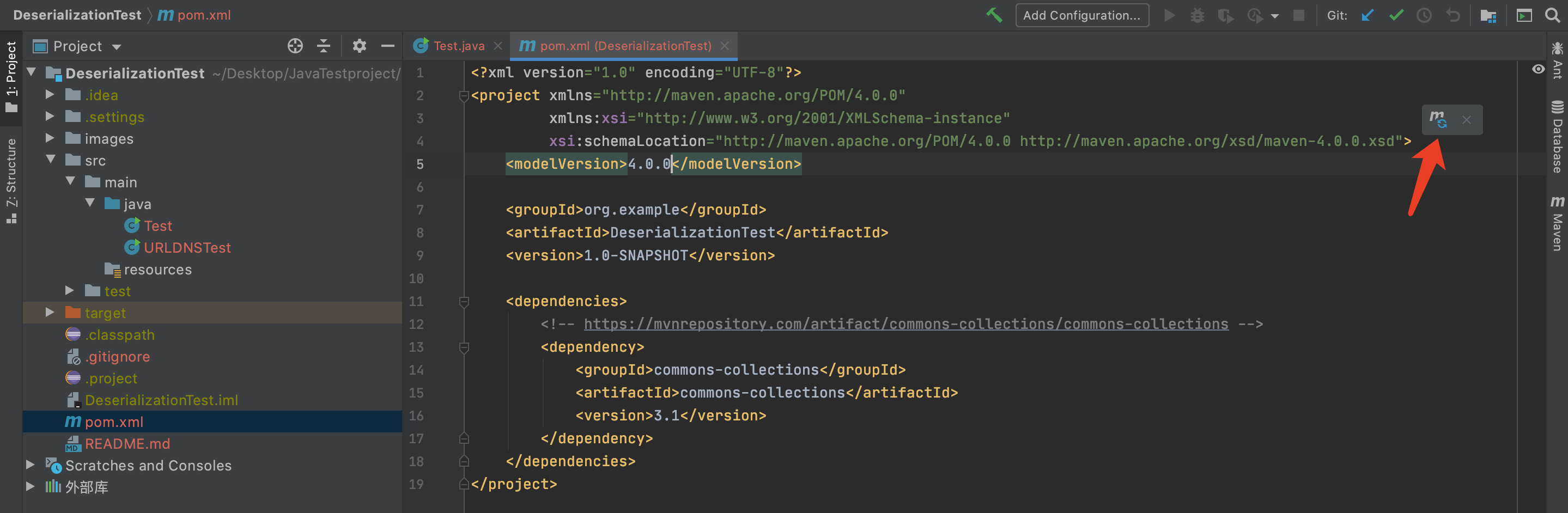Toggle the 1: Project side tab
1568x513 pixels.
click(11, 77)
